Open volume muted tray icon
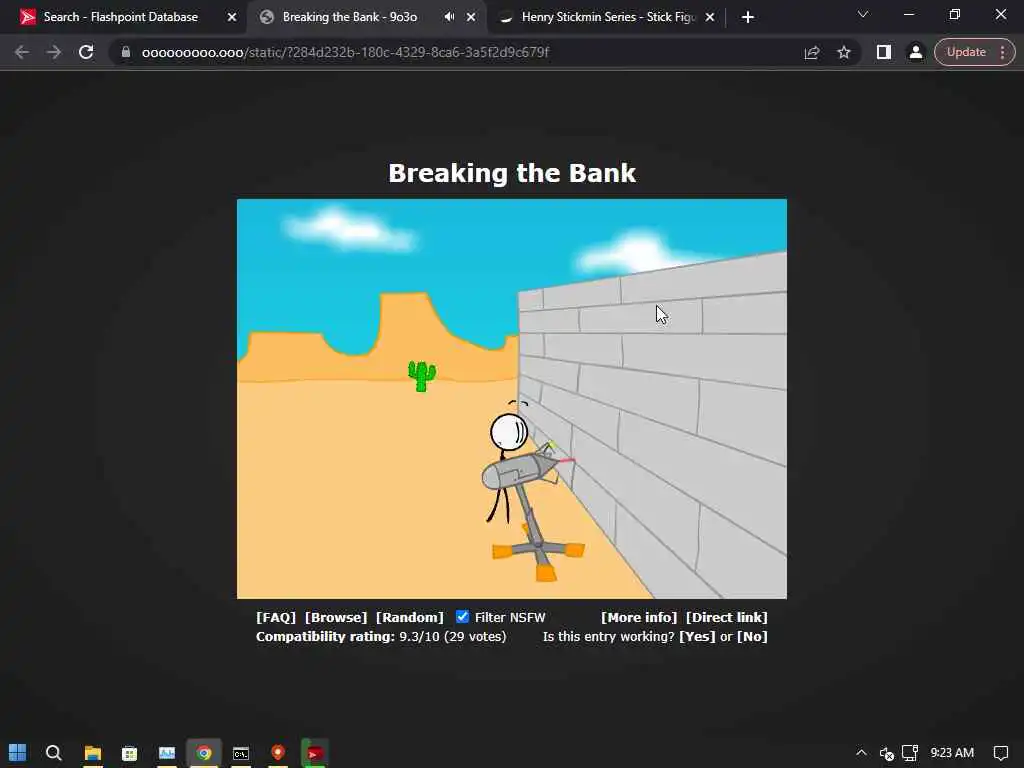Viewport: 1024px width, 768px height. [x=886, y=753]
